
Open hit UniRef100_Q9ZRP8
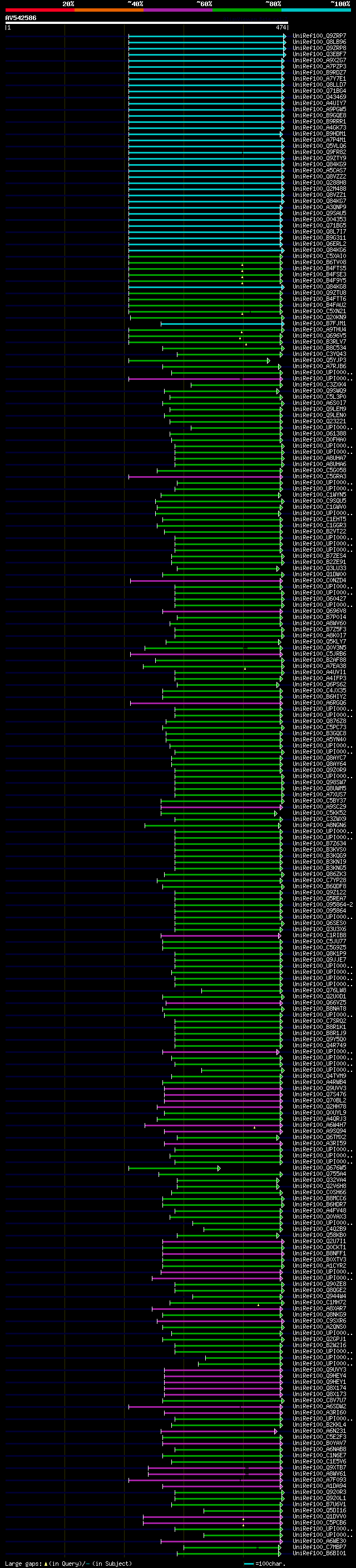click(319, 48)
